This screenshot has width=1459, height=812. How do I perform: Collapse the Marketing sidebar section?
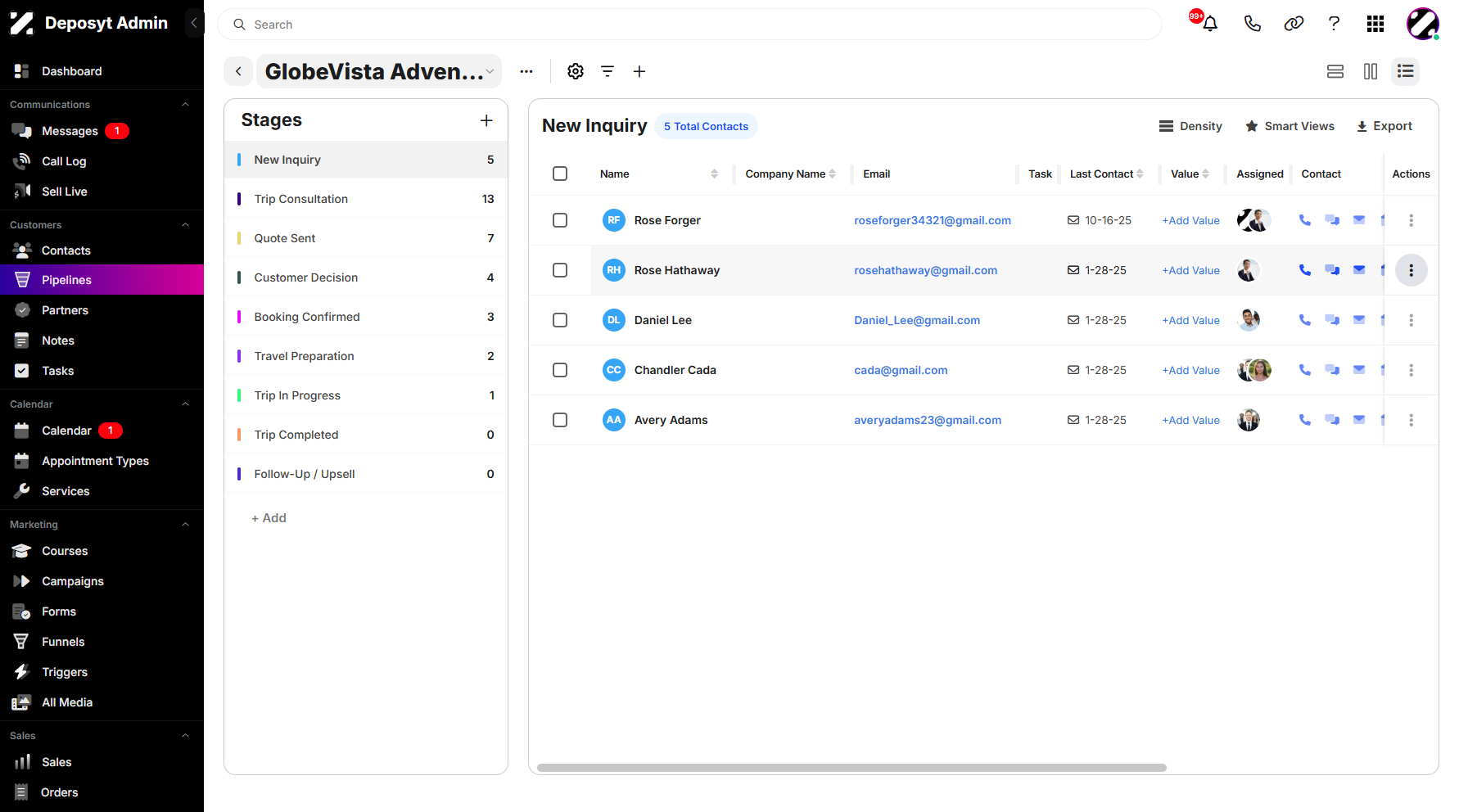185,525
